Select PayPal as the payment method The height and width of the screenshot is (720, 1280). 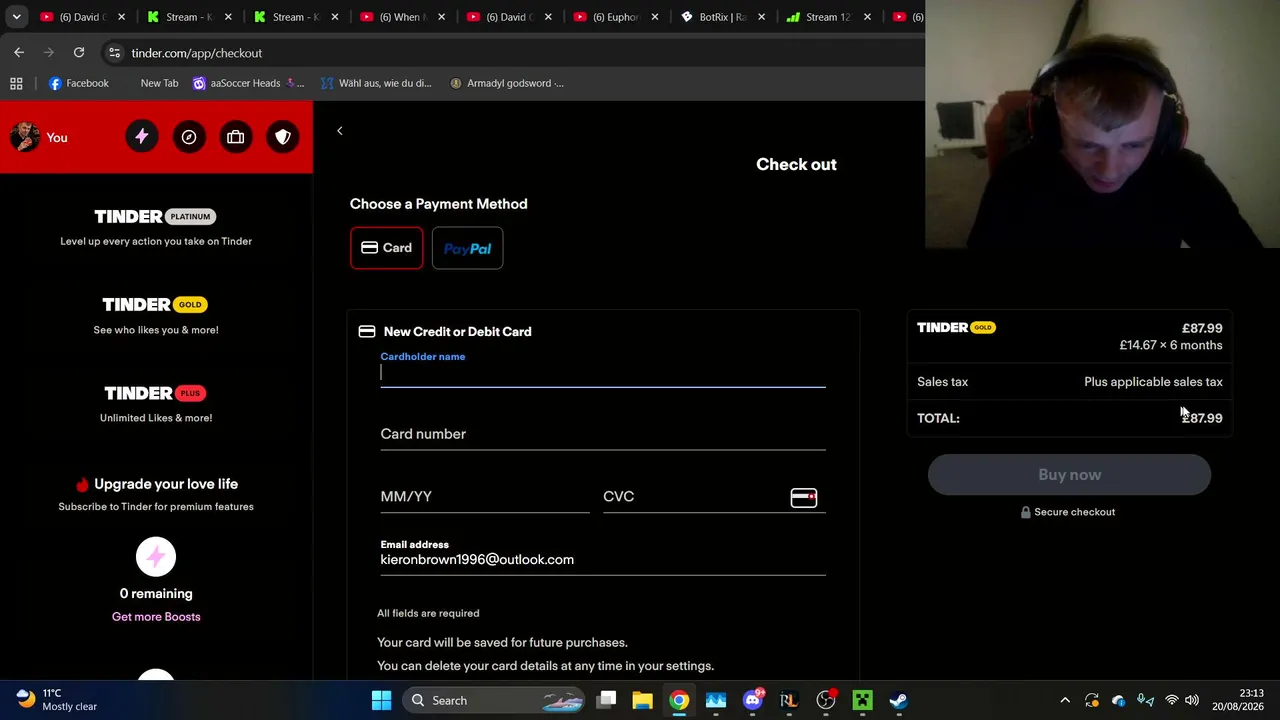click(467, 248)
